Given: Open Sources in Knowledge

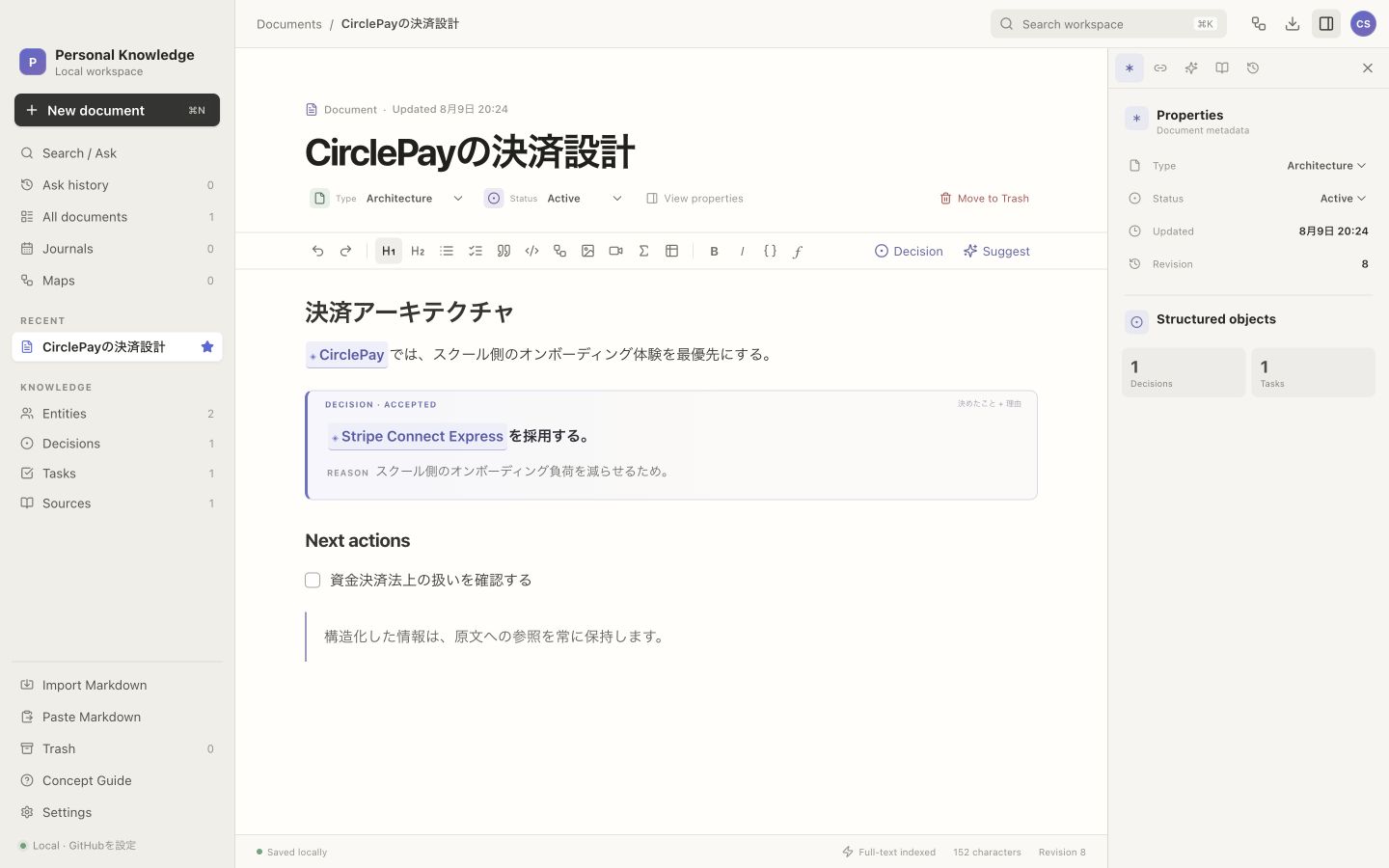Looking at the screenshot, I should point(117,503).
